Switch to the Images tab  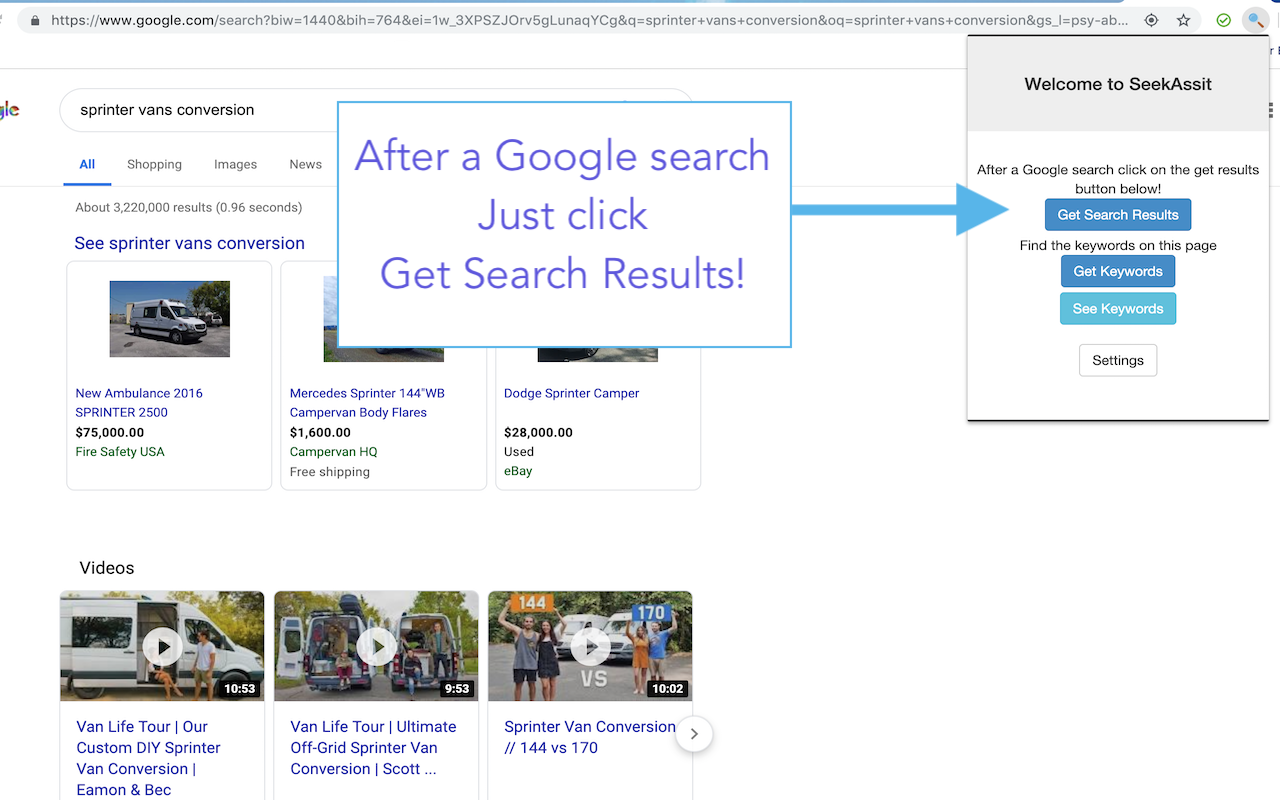point(235,164)
